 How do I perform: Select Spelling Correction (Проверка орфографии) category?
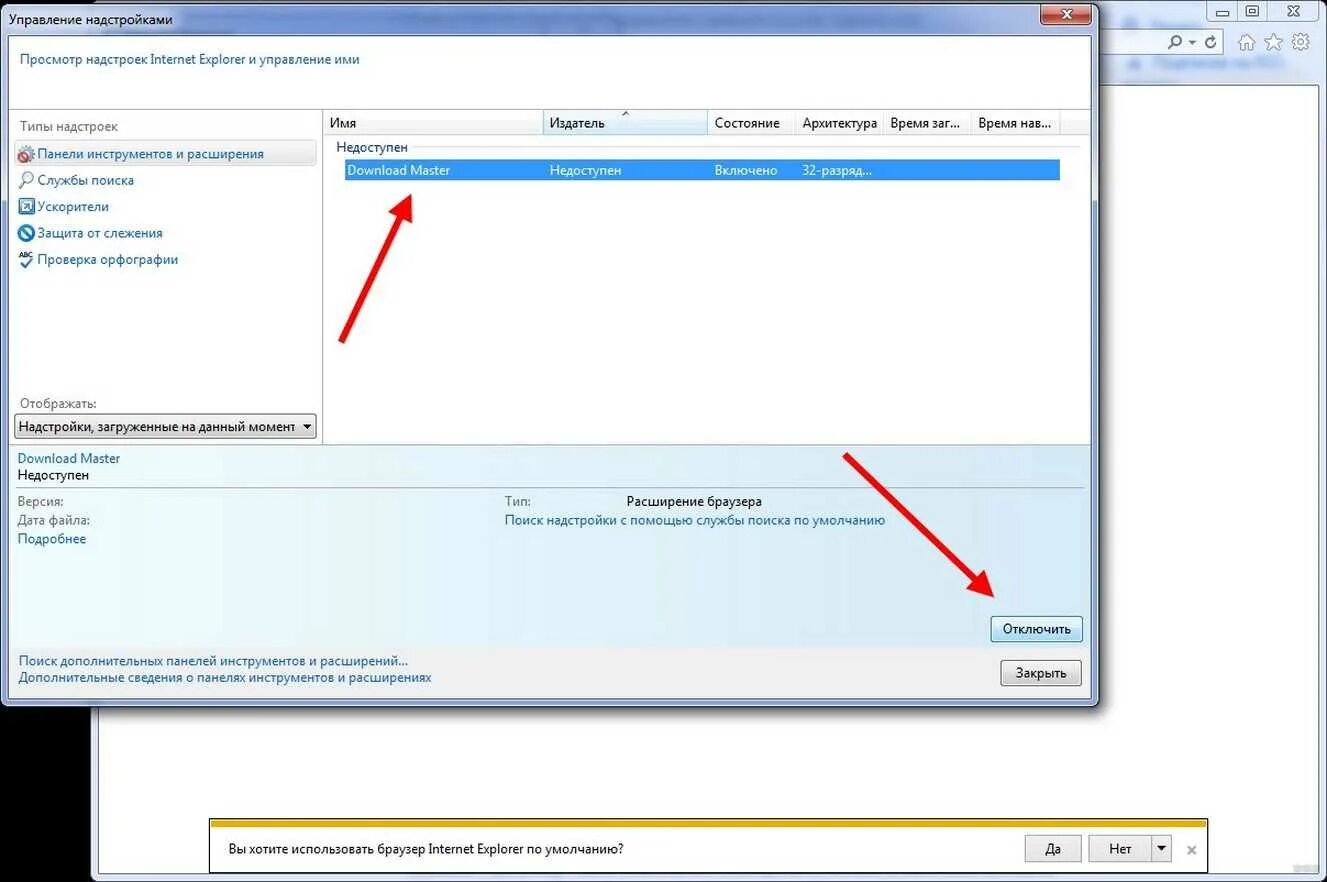click(x=108, y=259)
